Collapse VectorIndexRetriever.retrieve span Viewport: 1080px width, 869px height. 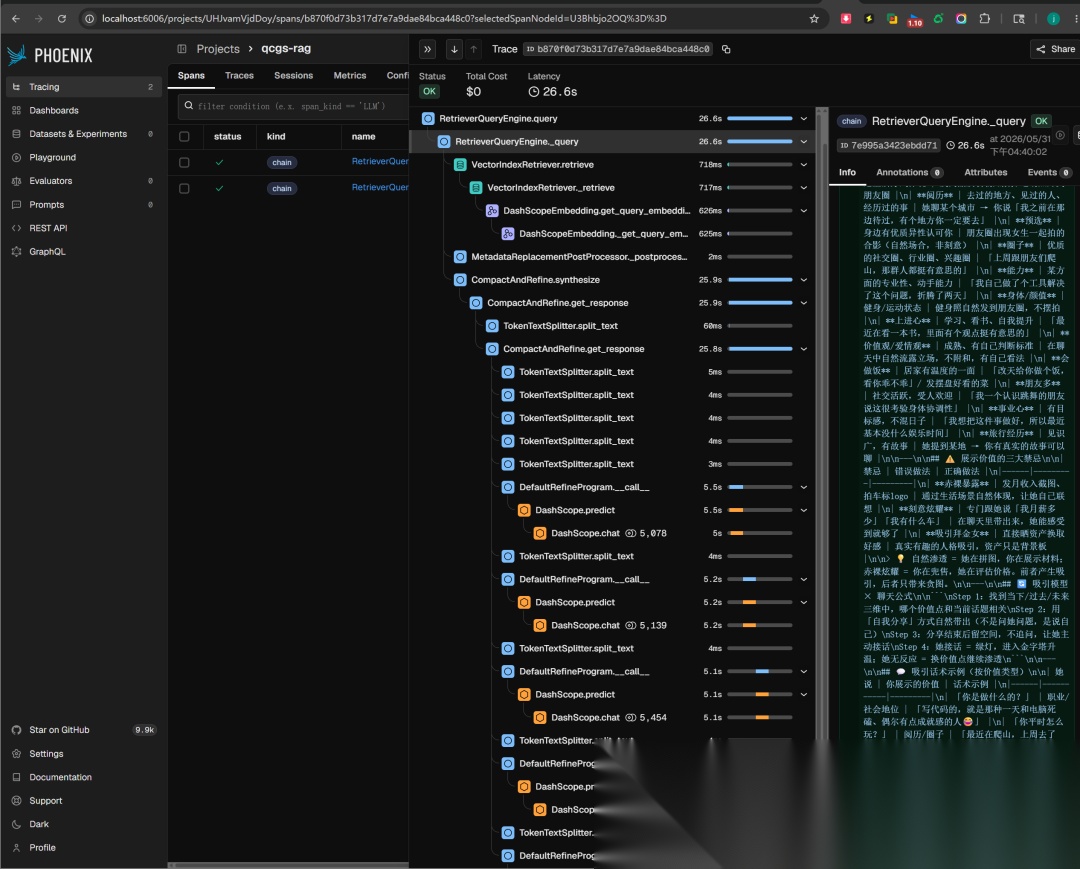[804, 165]
